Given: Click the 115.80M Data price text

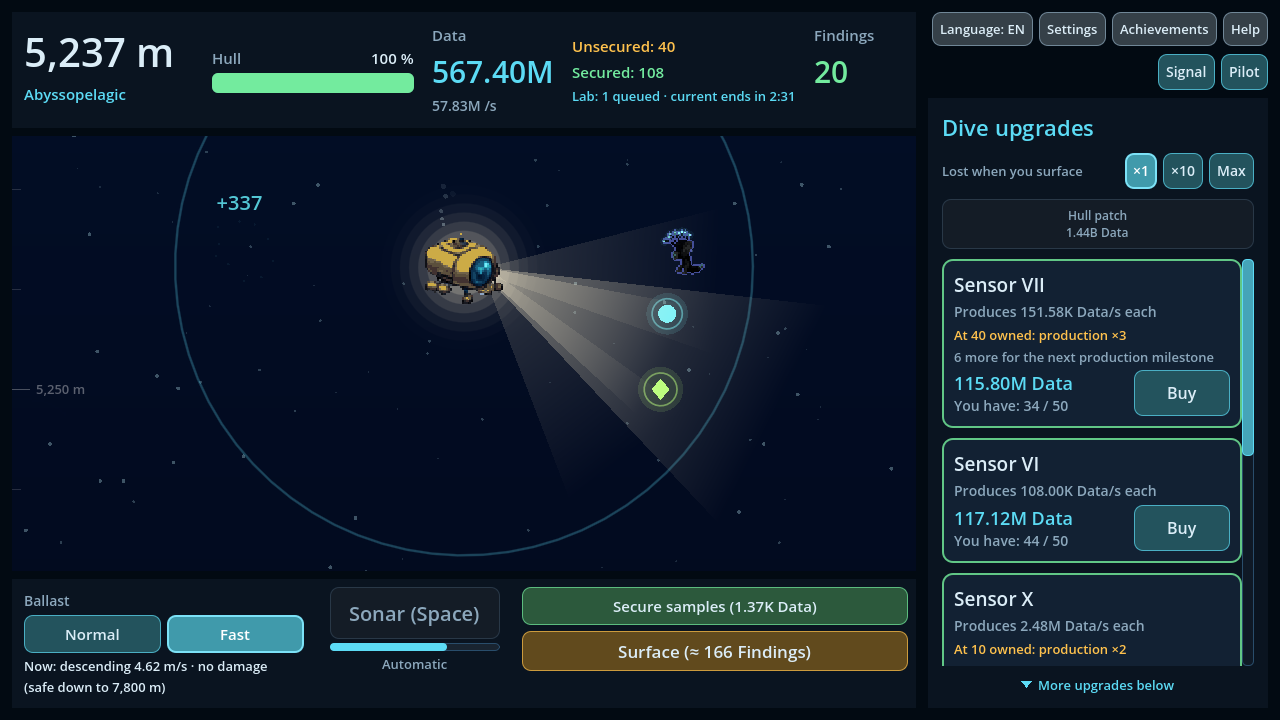Looking at the screenshot, I should 1013,383.
